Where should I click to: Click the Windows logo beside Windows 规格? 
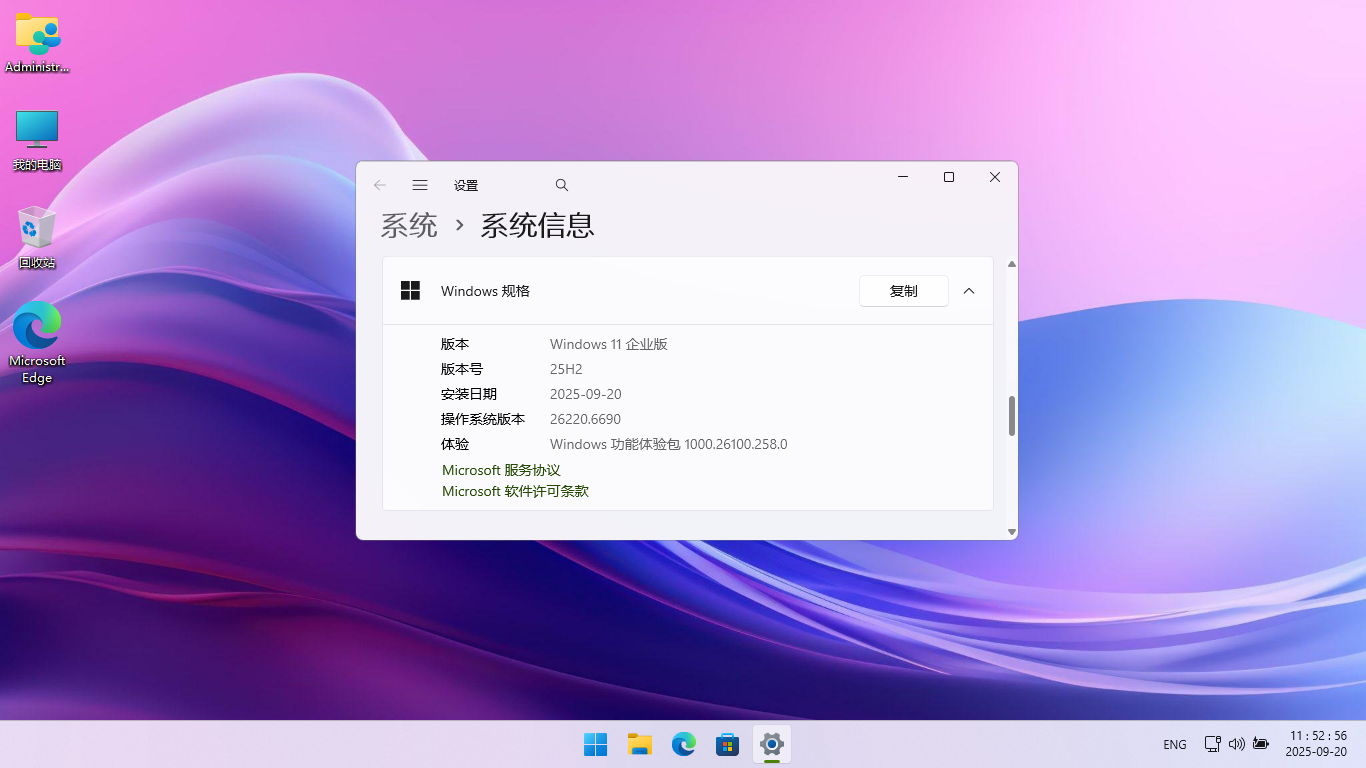click(410, 291)
